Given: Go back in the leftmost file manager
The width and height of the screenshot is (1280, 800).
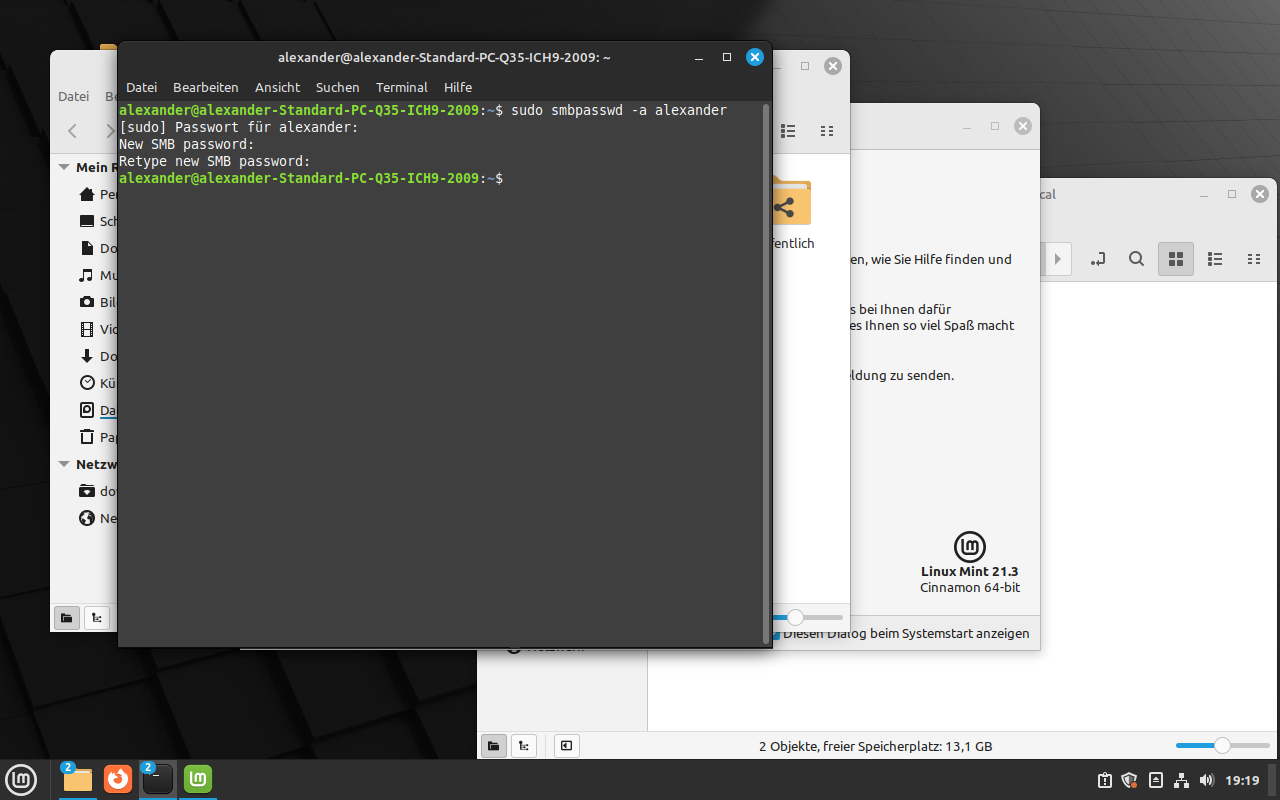Looking at the screenshot, I should tap(72, 131).
